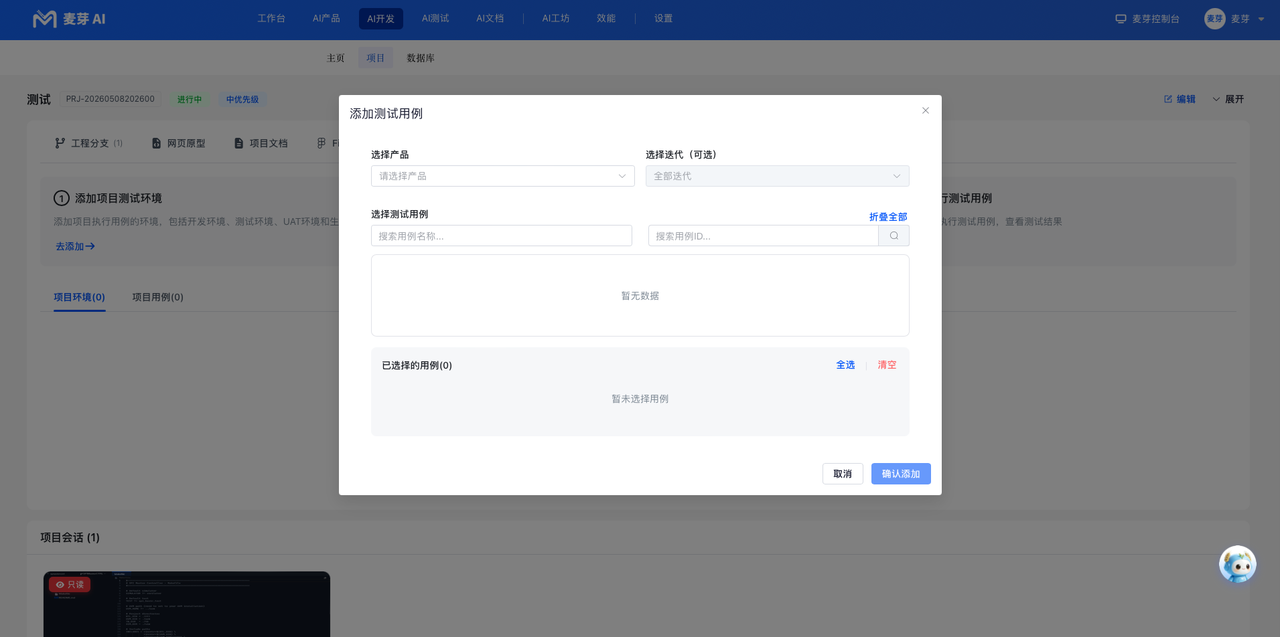Switch to the 项目 sub-tab
Viewport: 1280px width, 637px height.
(x=376, y=58)
